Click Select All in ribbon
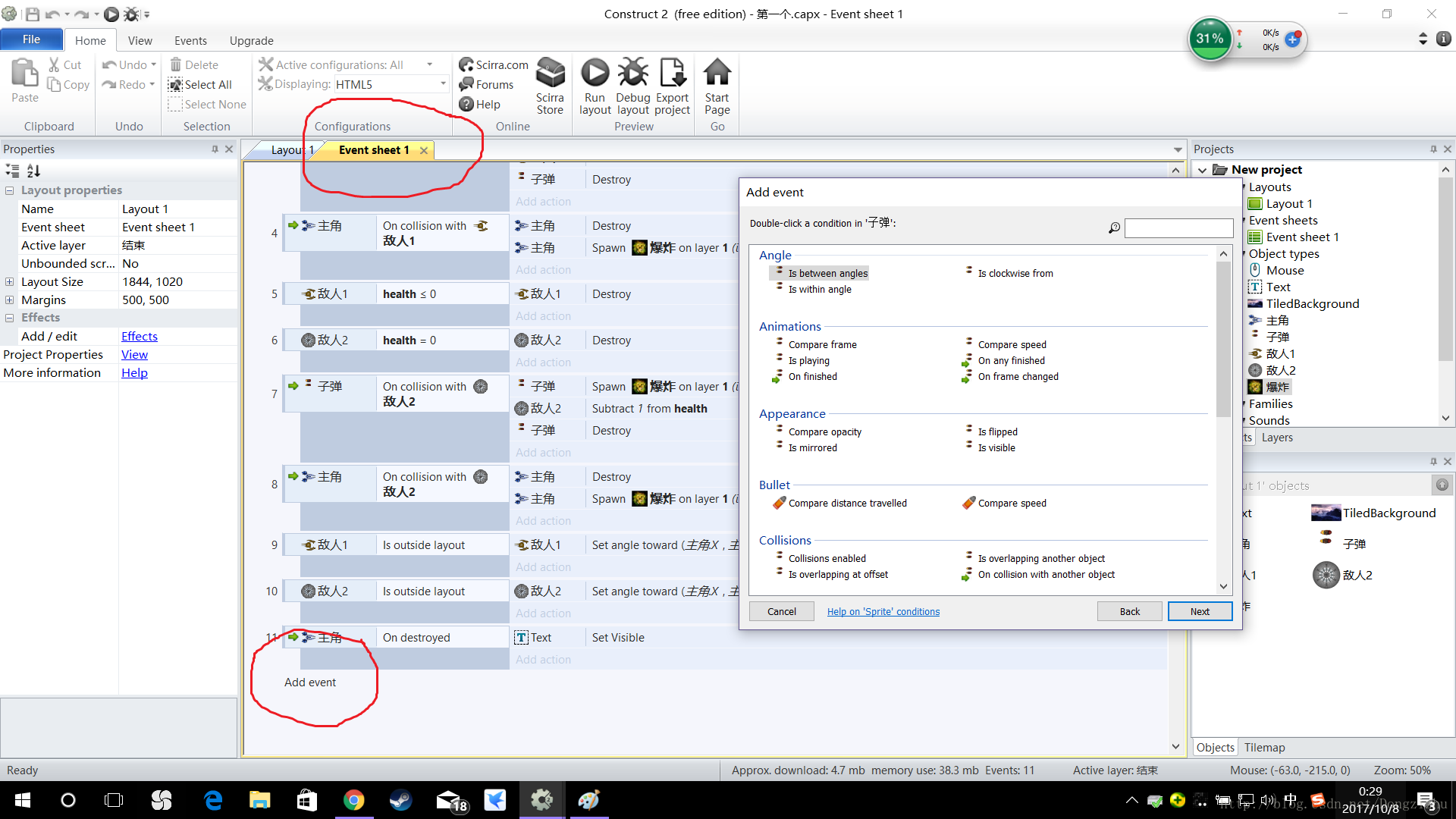 [x=200, y=84]
